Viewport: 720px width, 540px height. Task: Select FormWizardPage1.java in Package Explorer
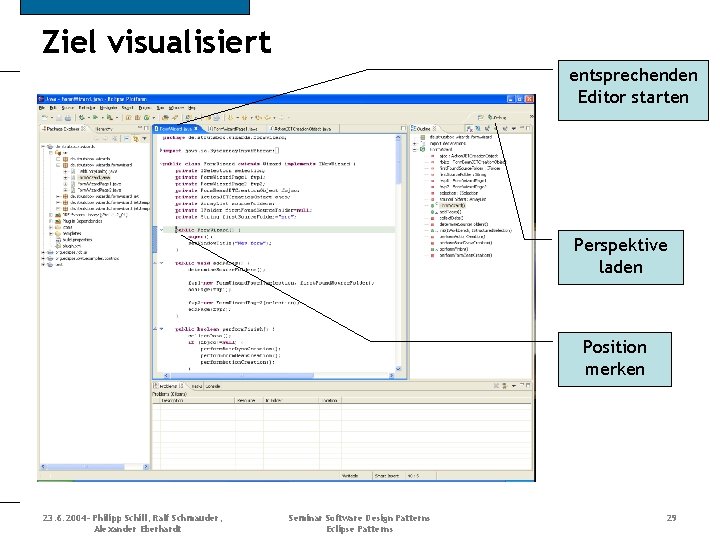[100, 184]
